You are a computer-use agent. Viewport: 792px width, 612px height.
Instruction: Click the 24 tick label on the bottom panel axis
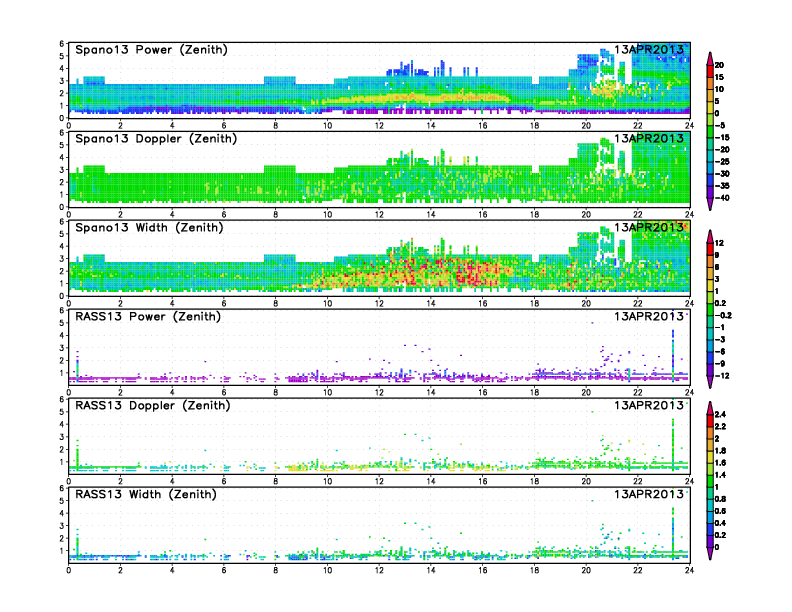coord(689,572)
